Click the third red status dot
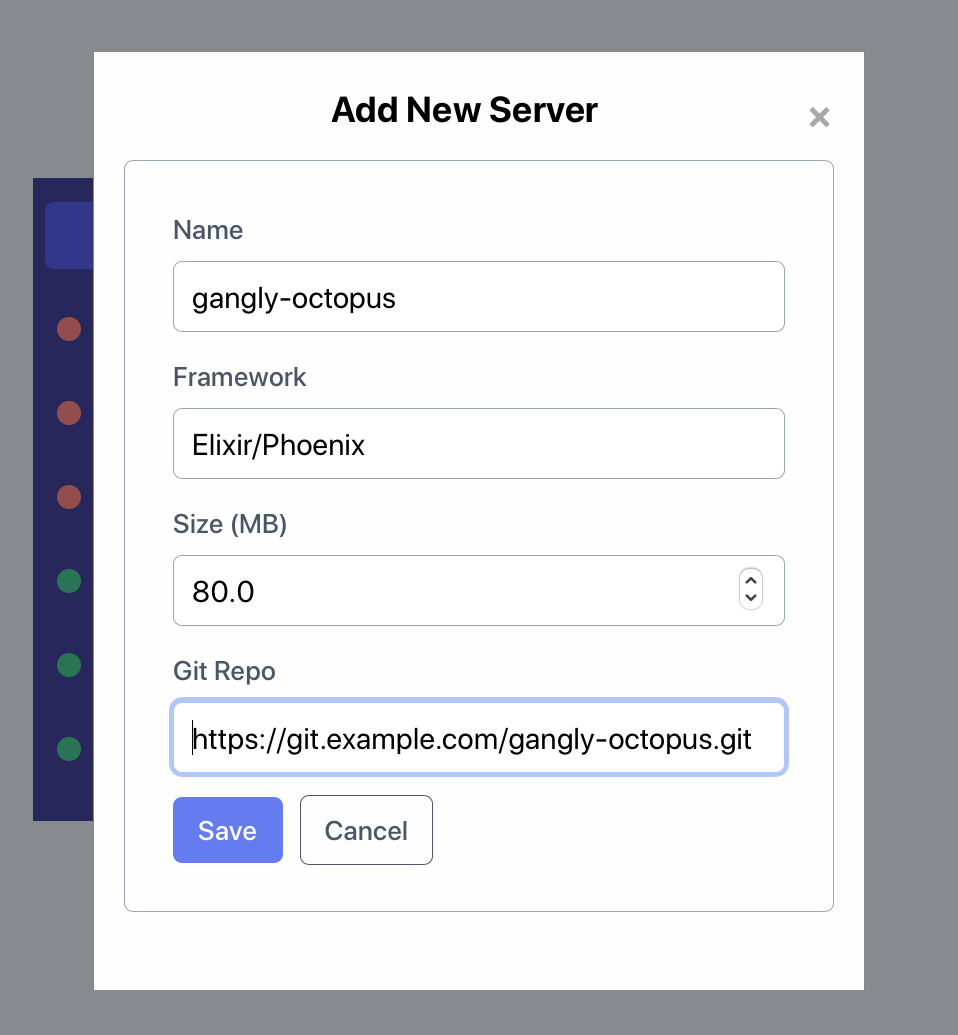 point(69,496)
